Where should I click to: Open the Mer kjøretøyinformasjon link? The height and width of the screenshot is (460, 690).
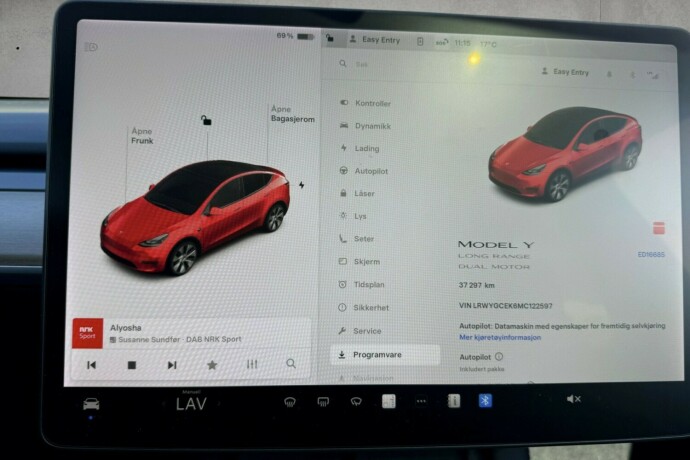[x=500, y=337]
